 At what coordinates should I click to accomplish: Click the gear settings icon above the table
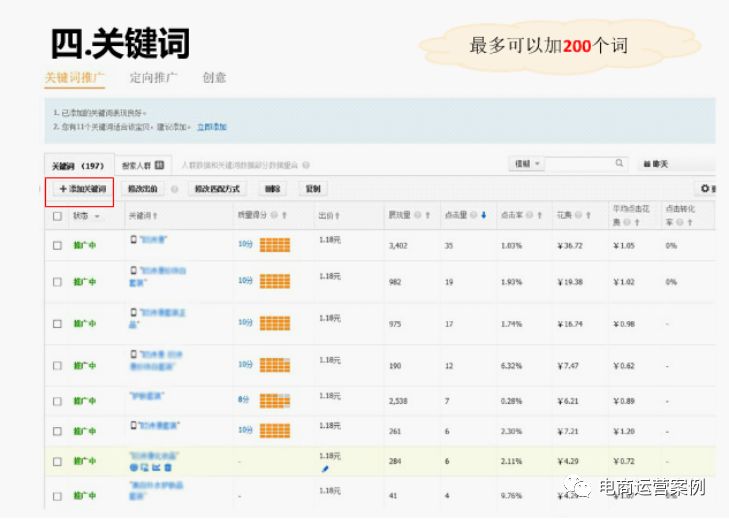(705, 188)
